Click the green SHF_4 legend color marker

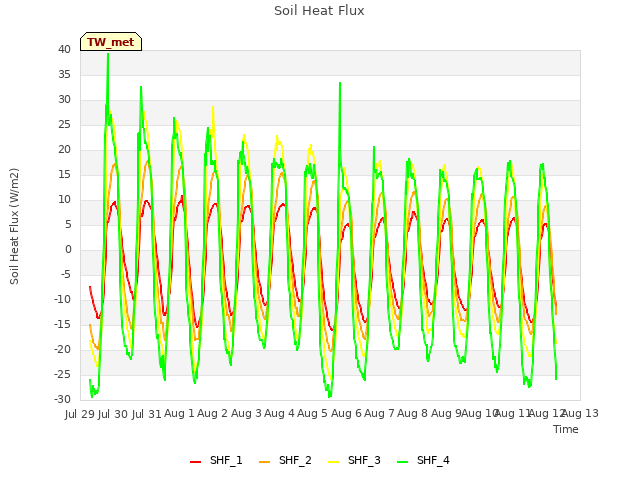tap(402, 462)
